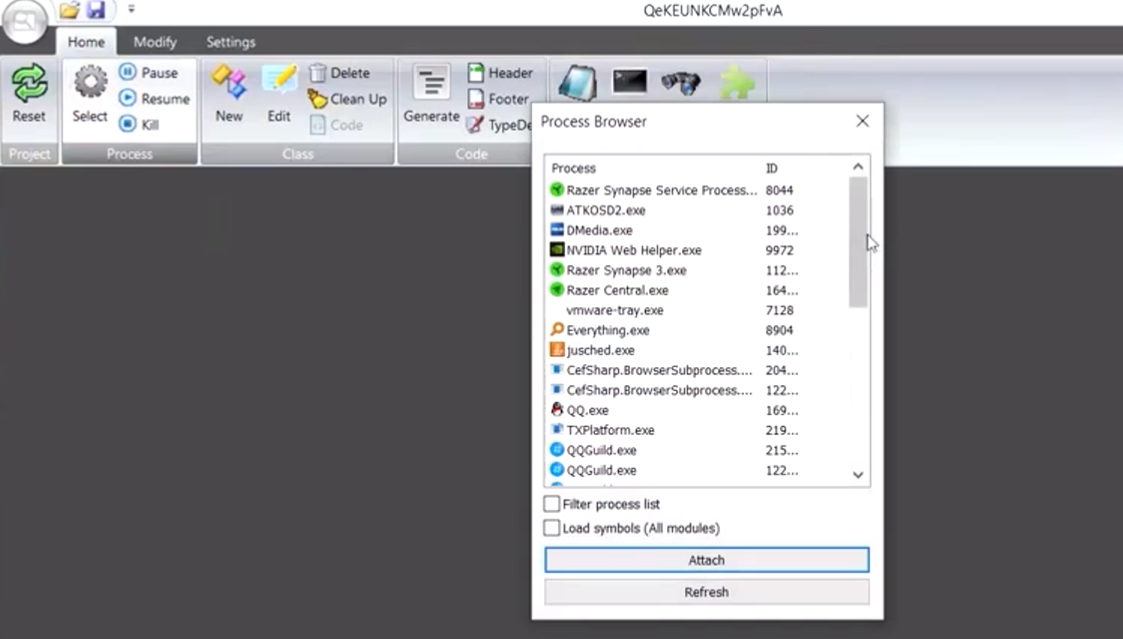This screenshot has width=1123, height=639.
Task: Click the Kill process icon
Action: click(128, 125)
